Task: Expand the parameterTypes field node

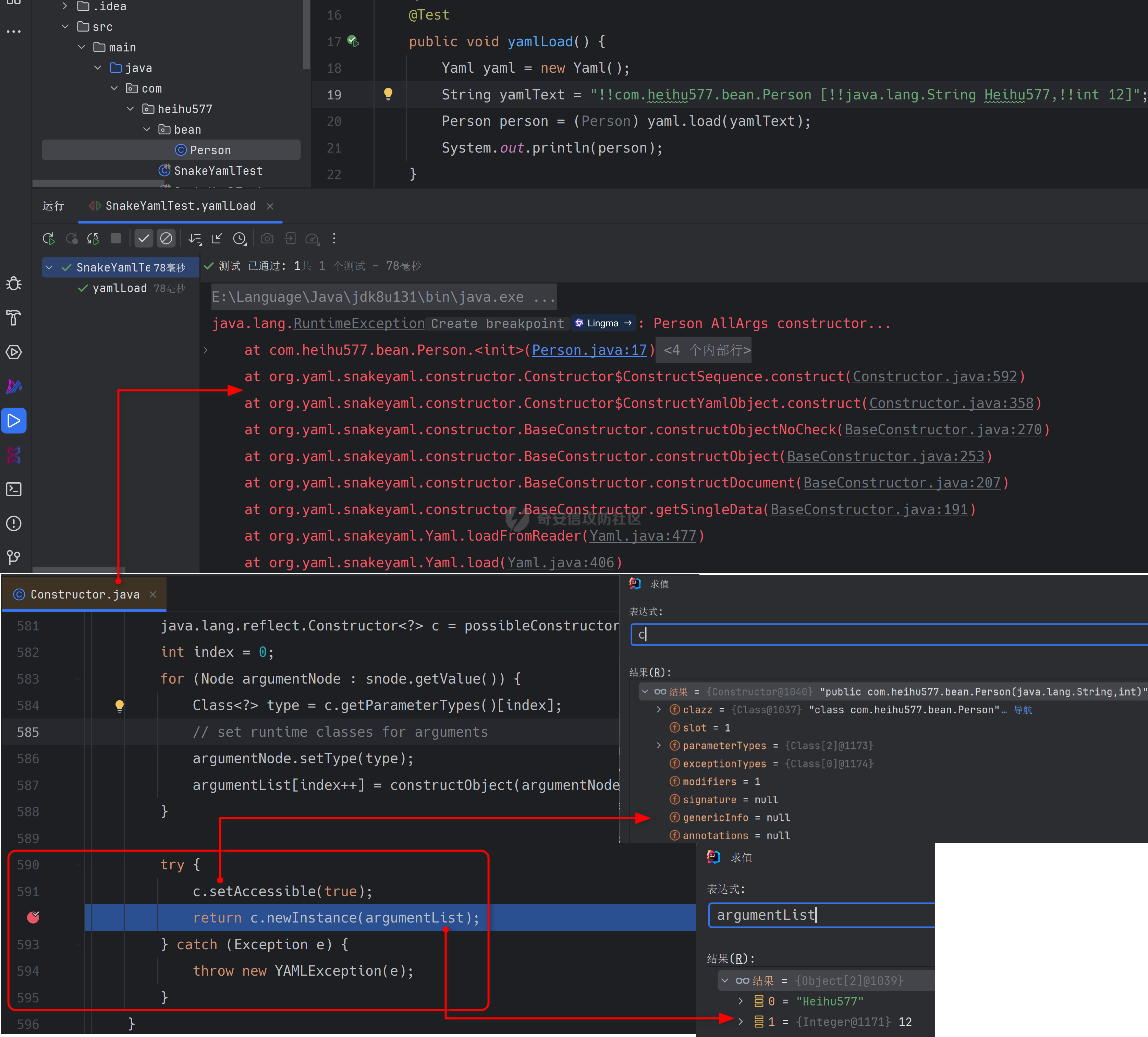Action: pyautogui.click(x=659, y=745)
